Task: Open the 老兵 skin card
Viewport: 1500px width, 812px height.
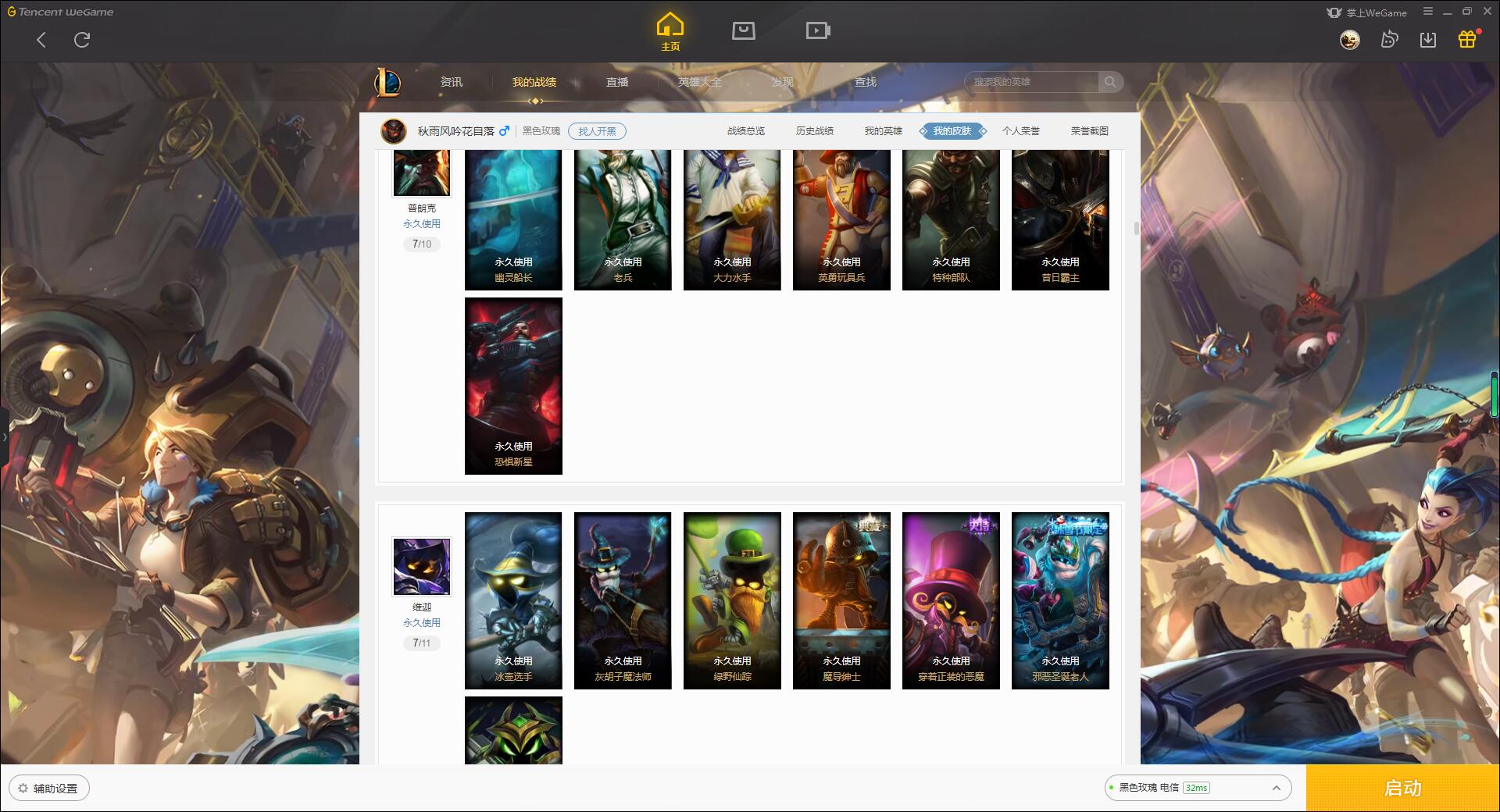Action: [623, 220]
